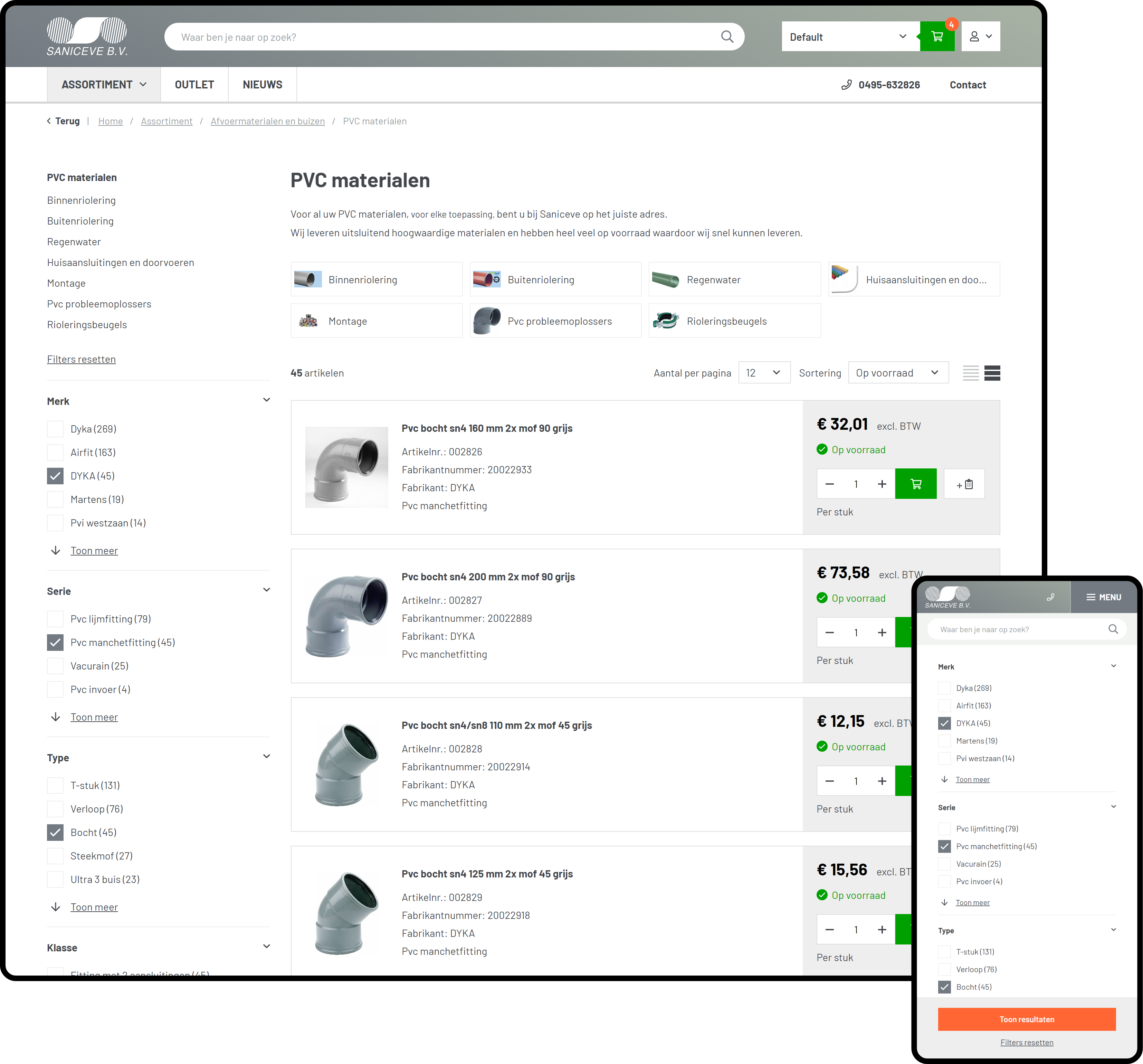The image size is (1143, 1064).
Task: Click the Filters resetten link in sidebar
Action: [x=81, y=360]
